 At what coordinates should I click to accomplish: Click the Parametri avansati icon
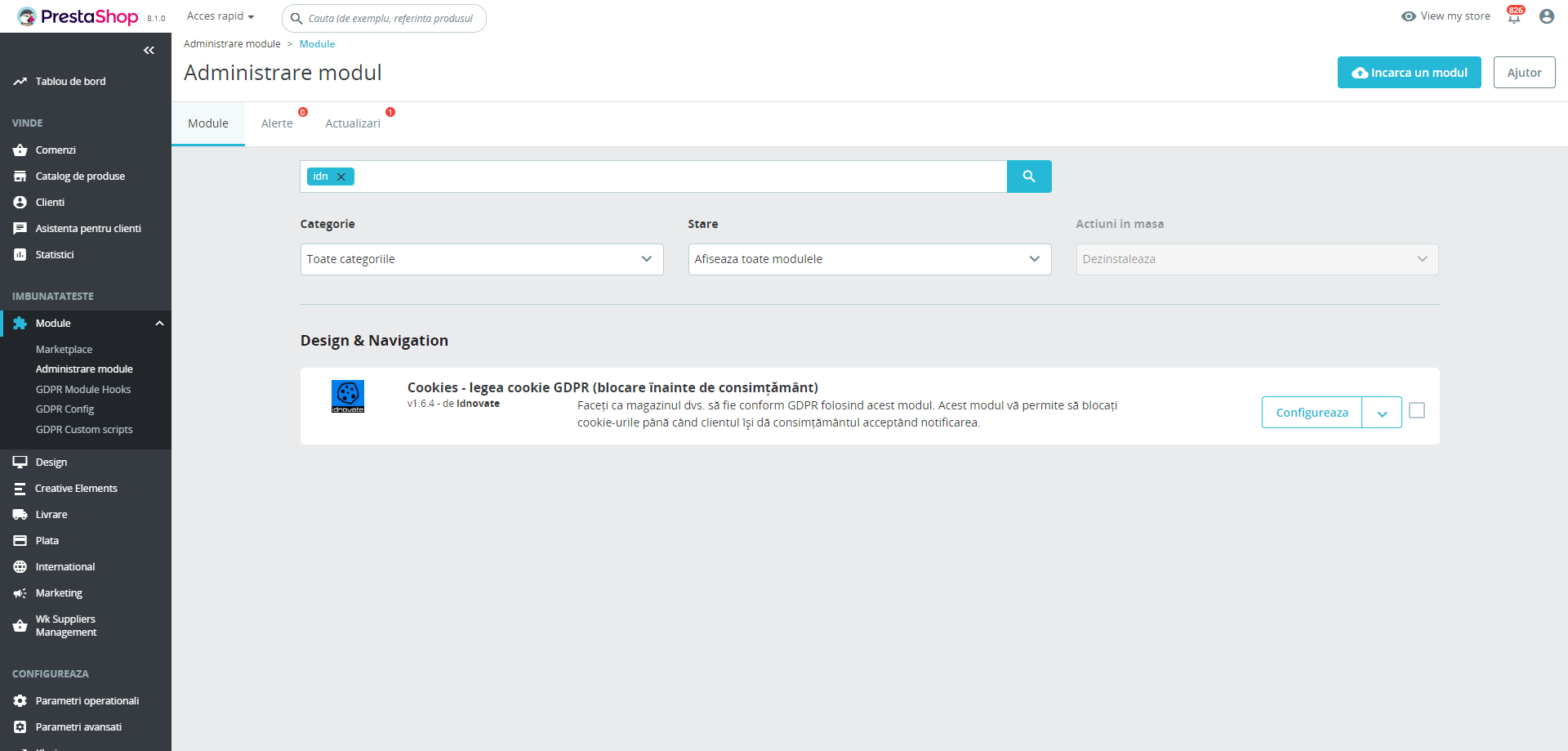coord(20,727)
